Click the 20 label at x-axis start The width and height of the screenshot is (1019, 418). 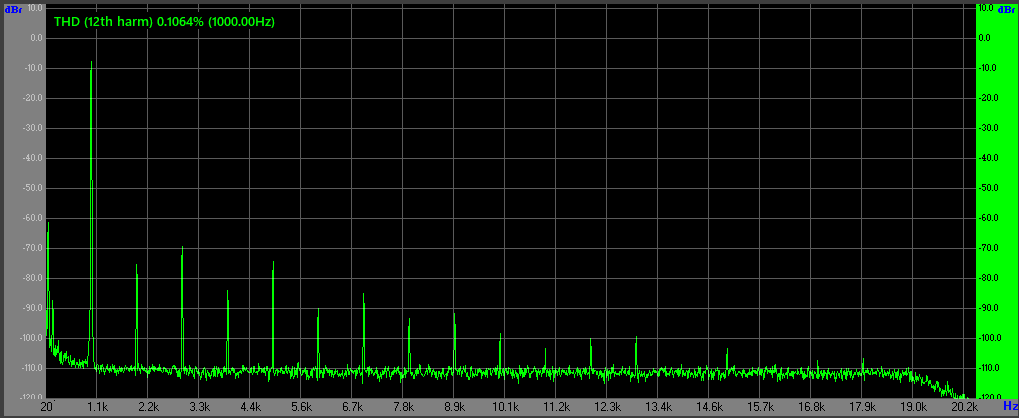coord(46,407)
